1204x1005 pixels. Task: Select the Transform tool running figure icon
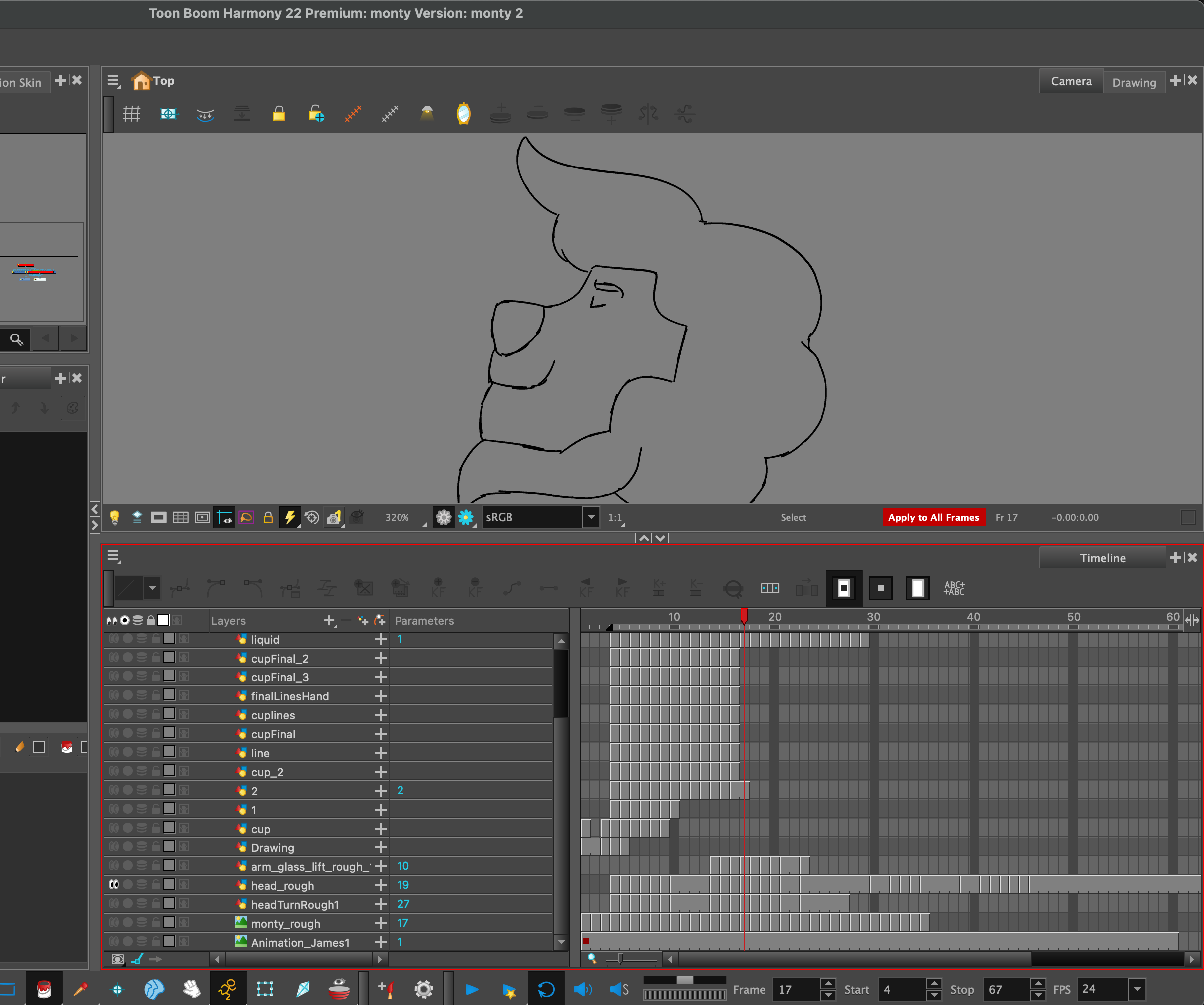[x=227, y=989]
